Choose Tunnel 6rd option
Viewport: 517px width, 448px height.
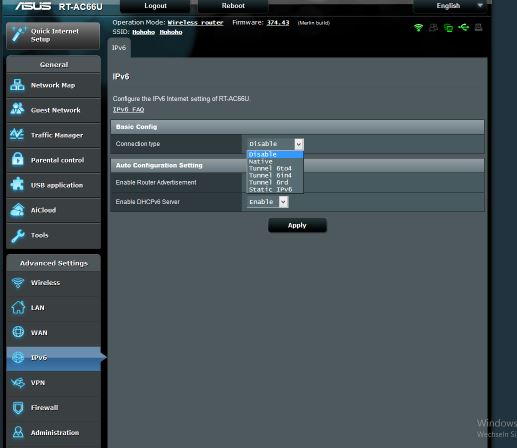(x=275, y=182)
